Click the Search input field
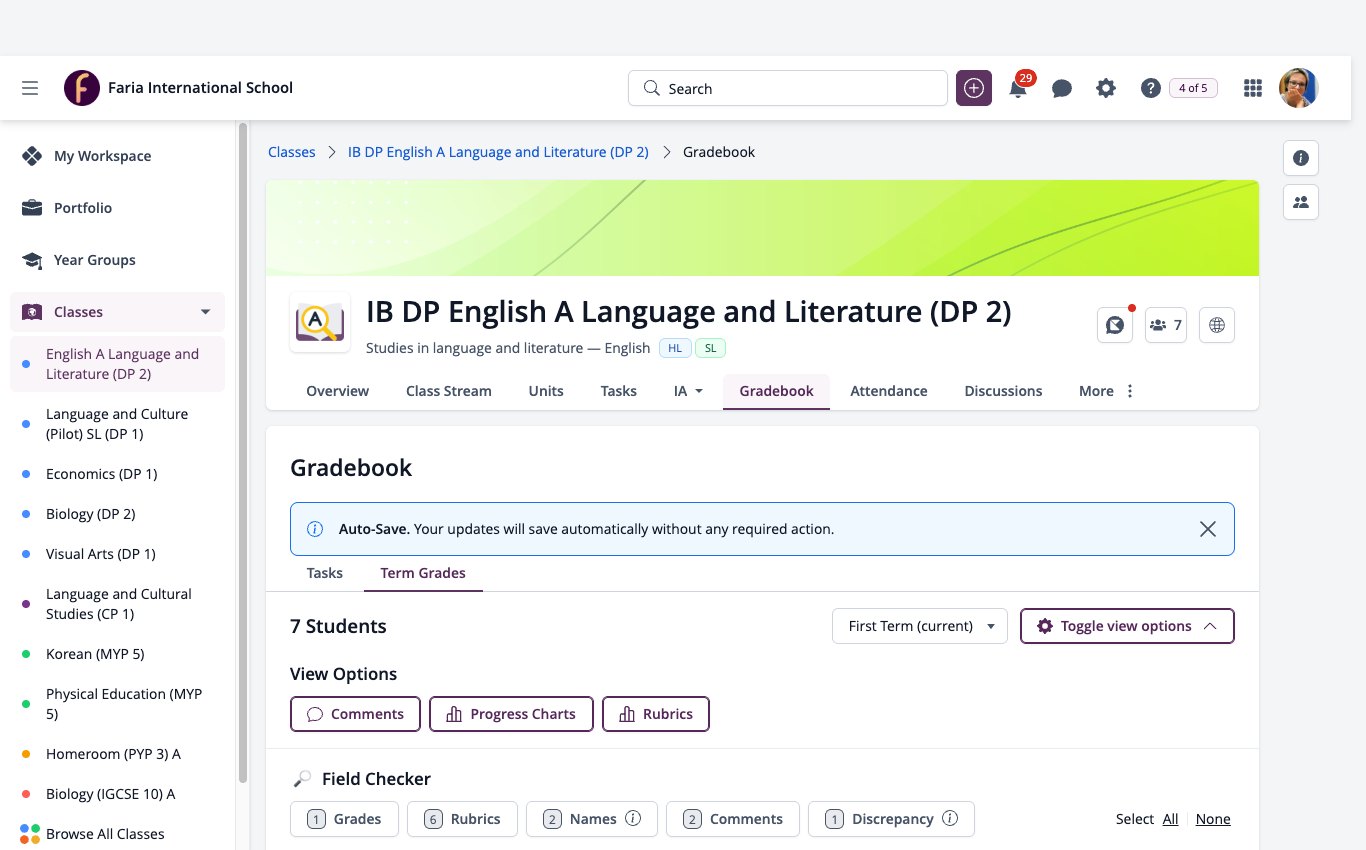 coord(788,88)
